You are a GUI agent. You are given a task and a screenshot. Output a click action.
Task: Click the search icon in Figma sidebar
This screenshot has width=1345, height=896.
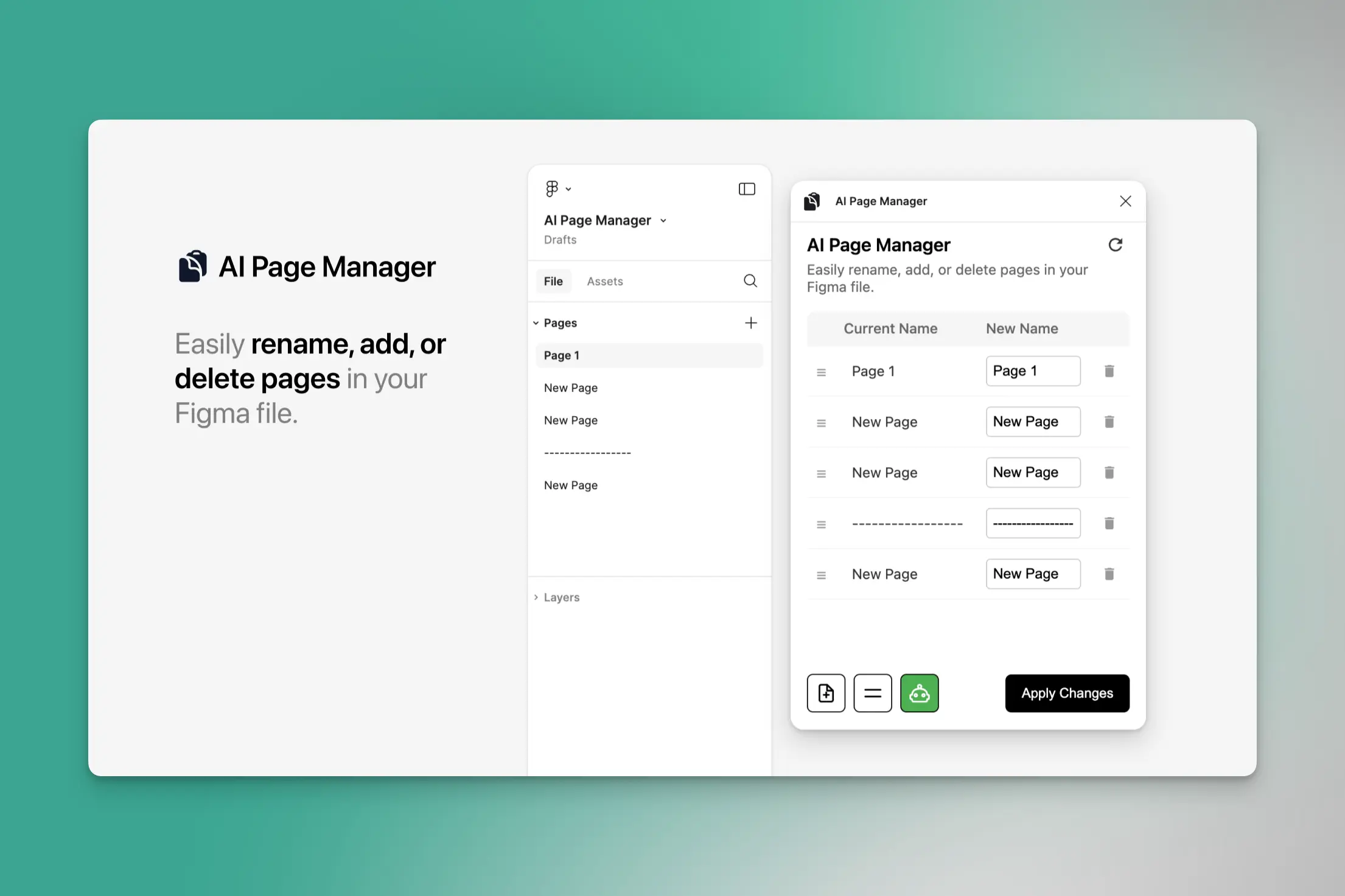pyautogui.click(x=750, y=281)
